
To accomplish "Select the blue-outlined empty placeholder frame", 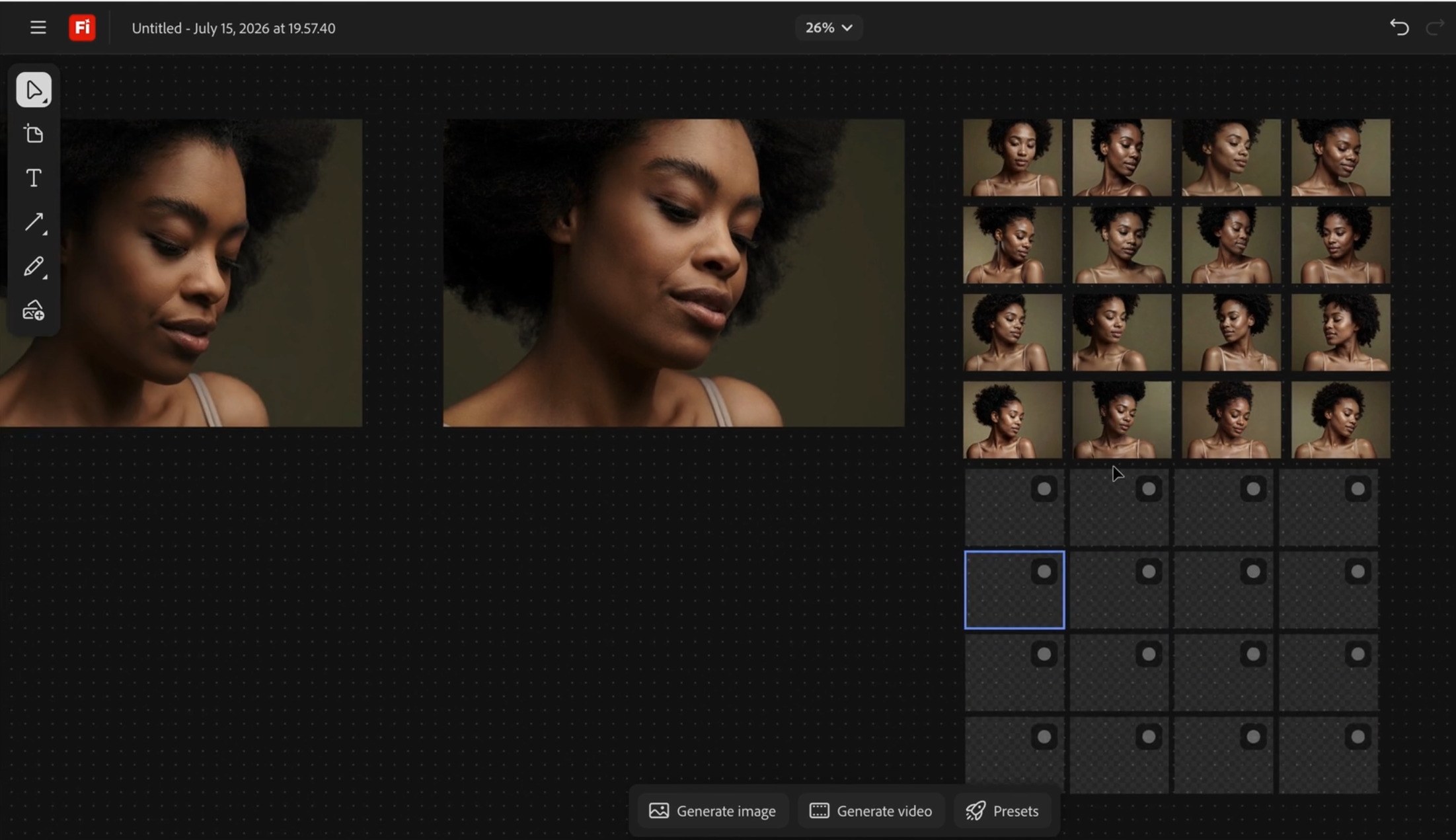I will (1015, 590).
